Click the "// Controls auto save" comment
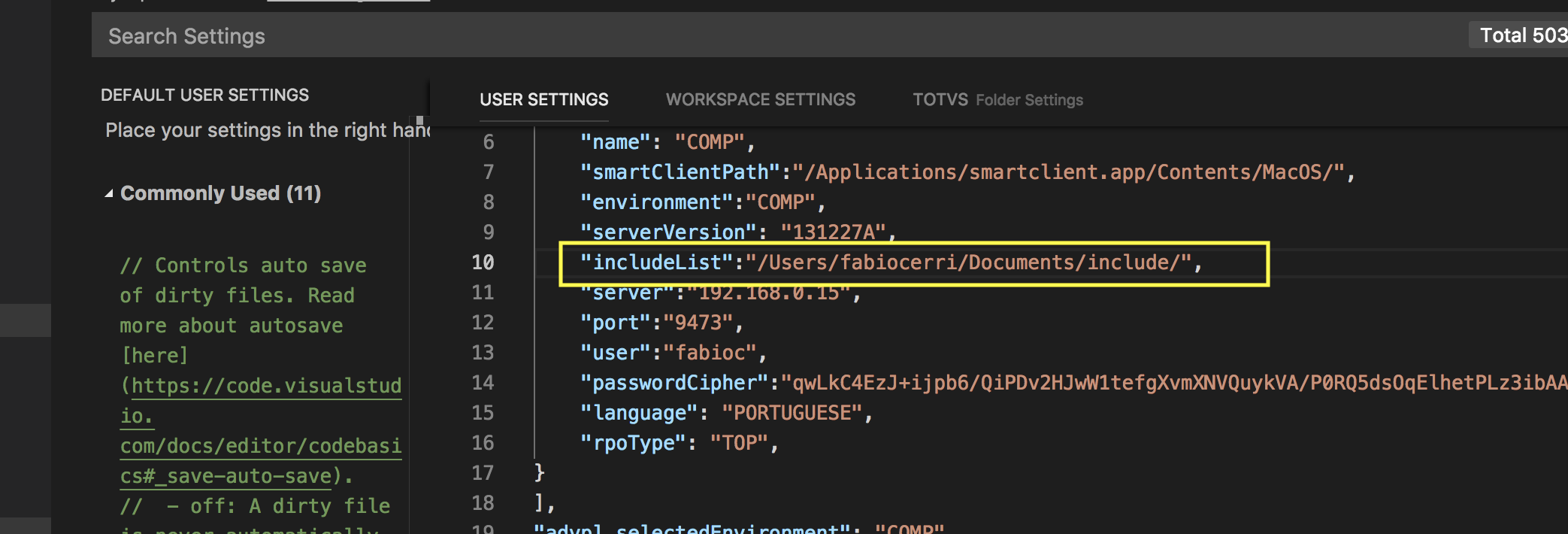1568x534 pixels. point(244,265)
